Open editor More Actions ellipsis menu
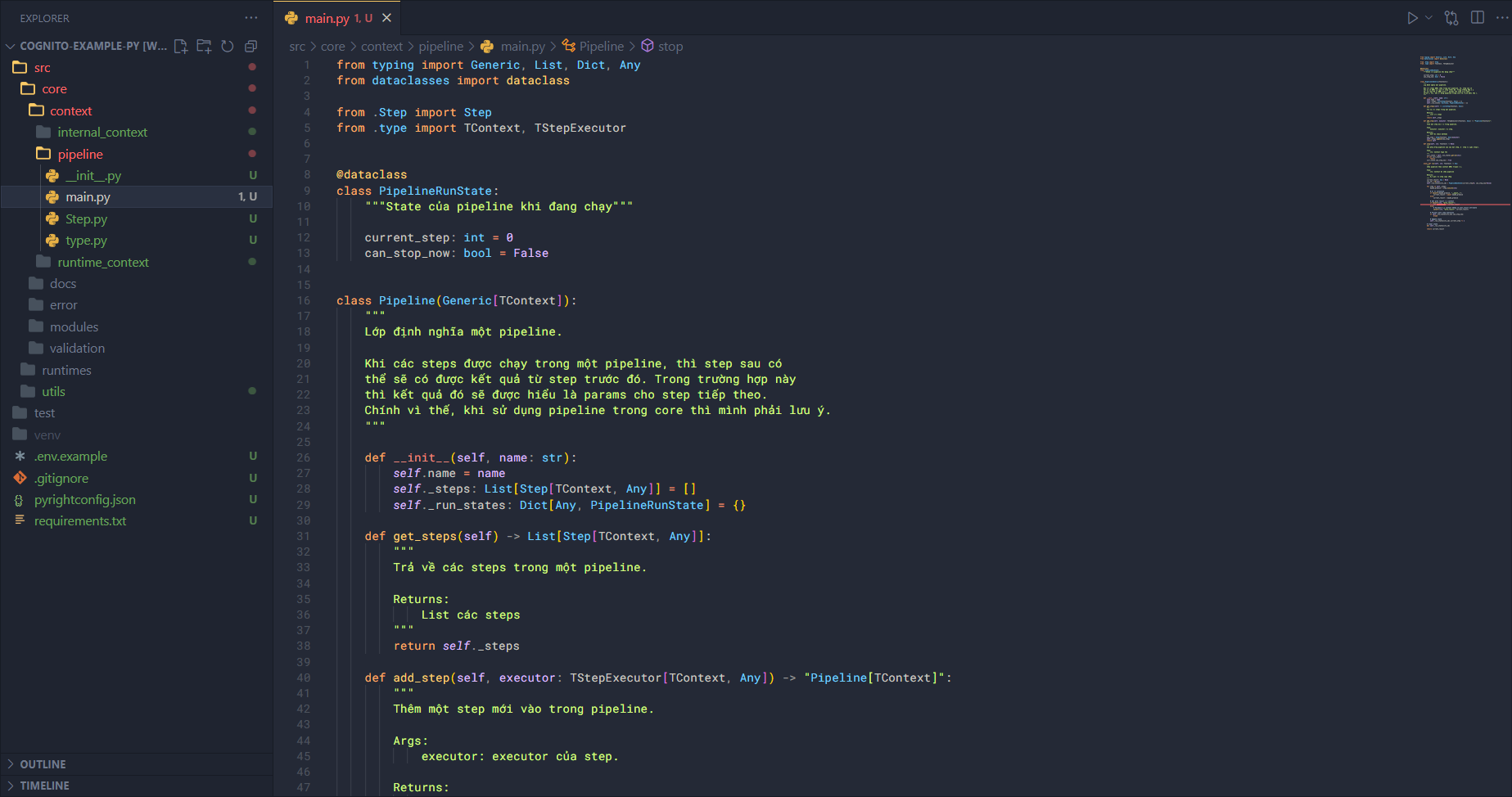This screenshot has height=797, width=1512. pyautogui.click(x=1501, y=18)
